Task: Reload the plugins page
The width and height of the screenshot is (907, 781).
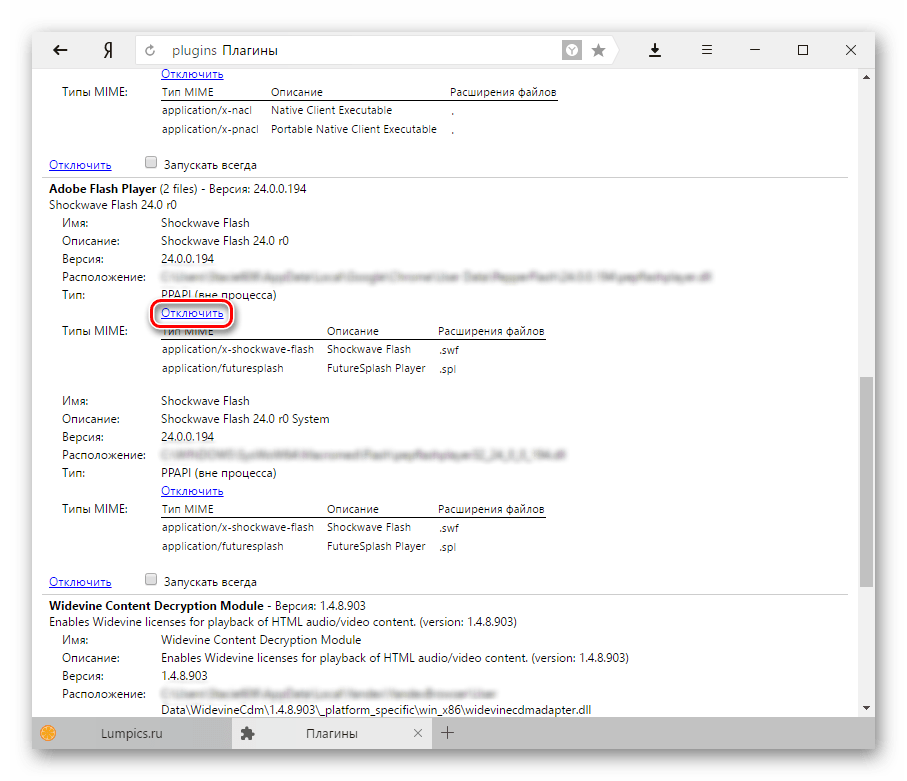Action: (x=151, y=50)
